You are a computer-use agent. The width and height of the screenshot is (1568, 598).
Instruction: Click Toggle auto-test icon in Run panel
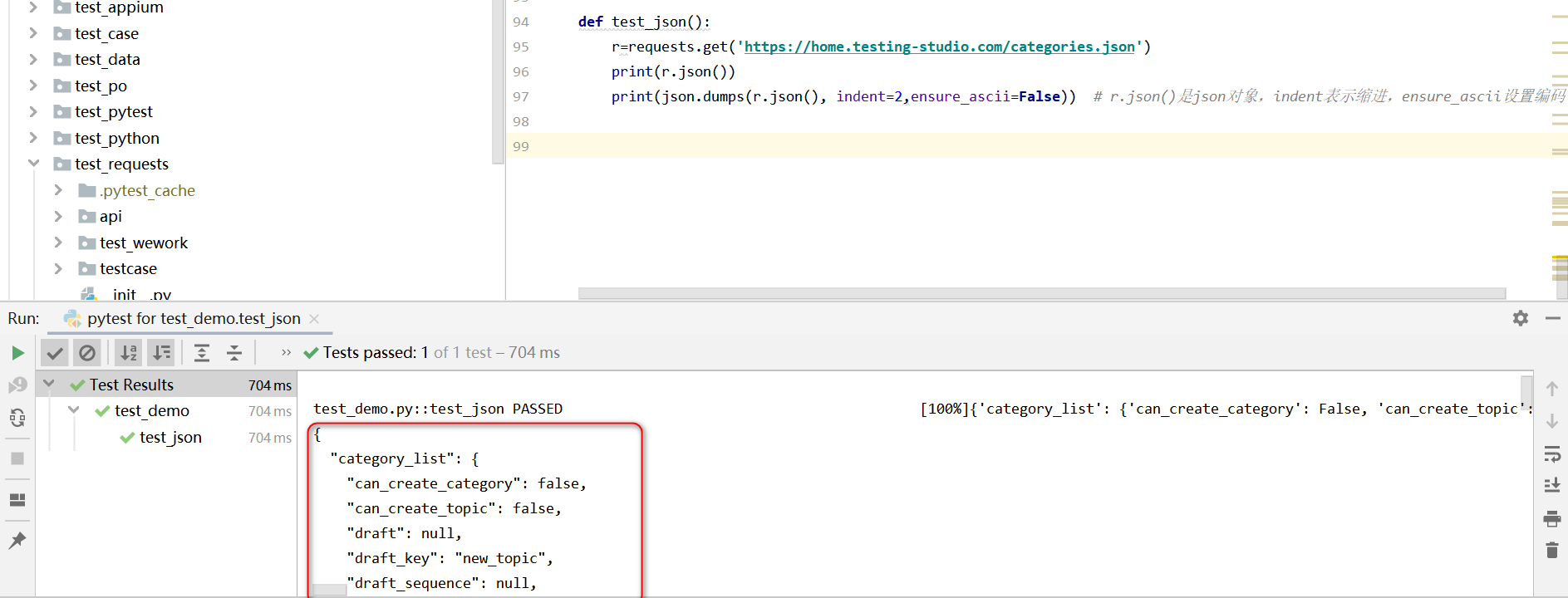17,417
